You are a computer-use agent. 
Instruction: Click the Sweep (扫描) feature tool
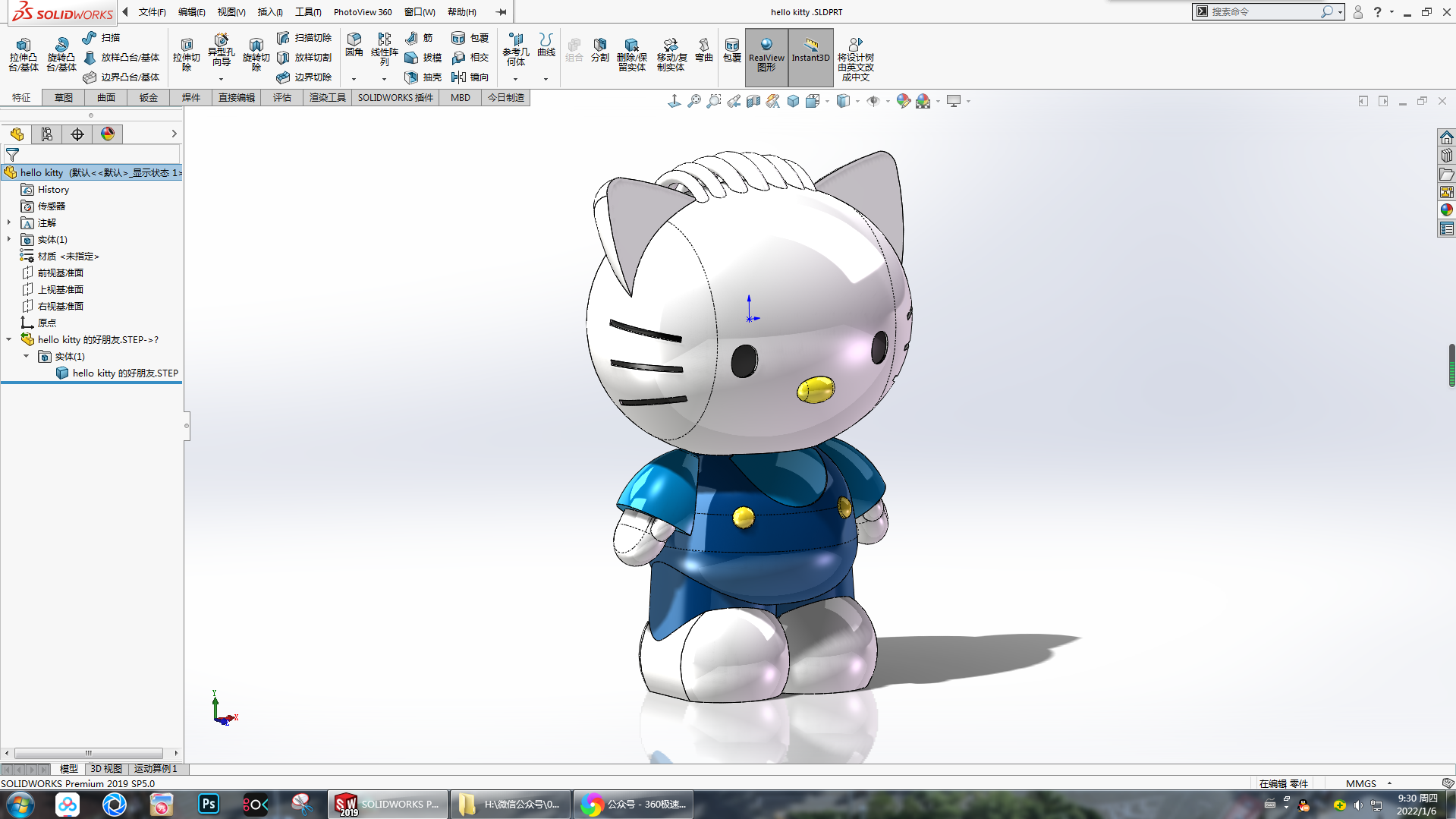(x=102, y=37)
